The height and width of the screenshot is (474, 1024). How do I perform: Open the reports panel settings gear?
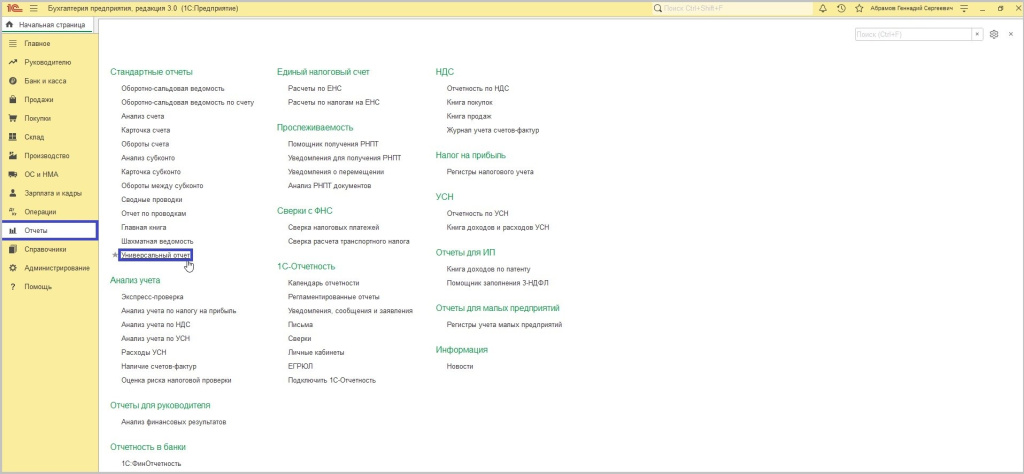tap(993, 34)
